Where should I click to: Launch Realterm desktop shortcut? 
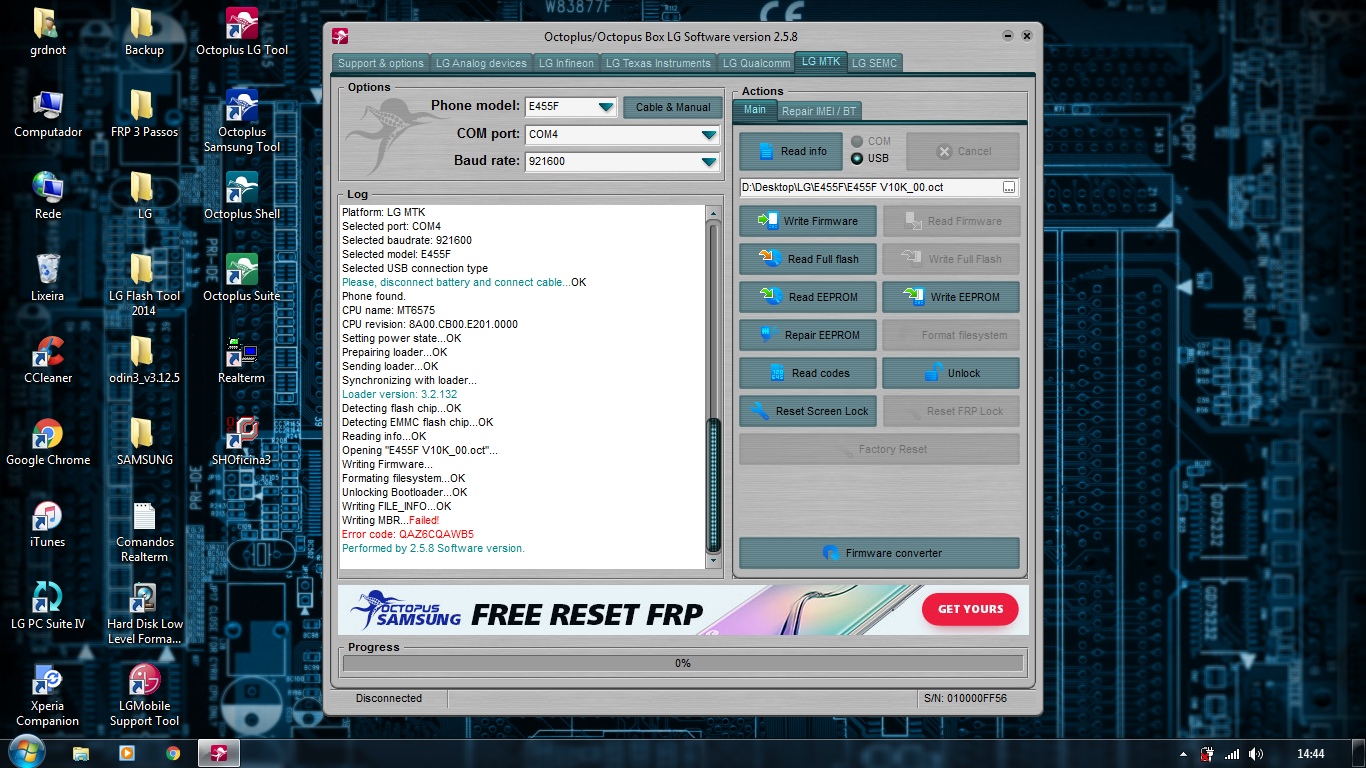tap(242, 359)
